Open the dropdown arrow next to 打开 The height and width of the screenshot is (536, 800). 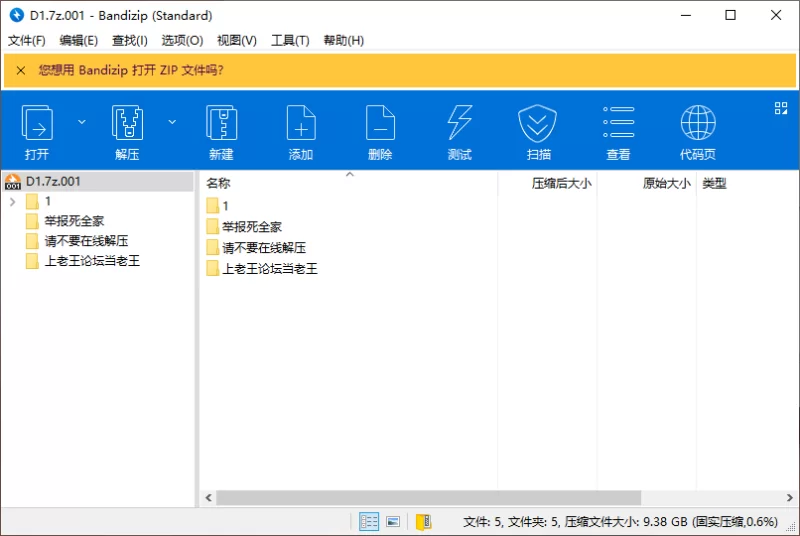(x=82, y=122)
